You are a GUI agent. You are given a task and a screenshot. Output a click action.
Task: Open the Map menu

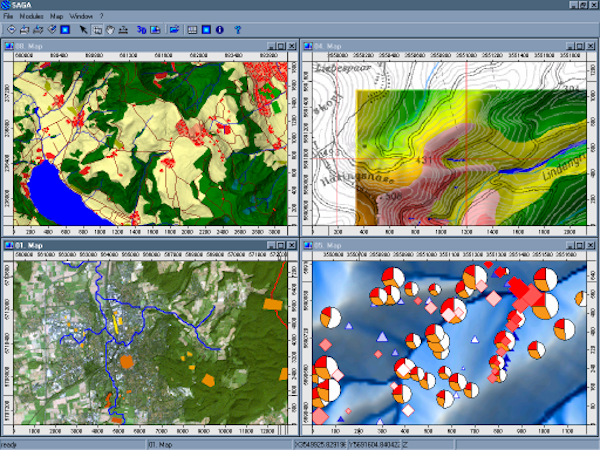pyautogui.click(x=57, y=17)
